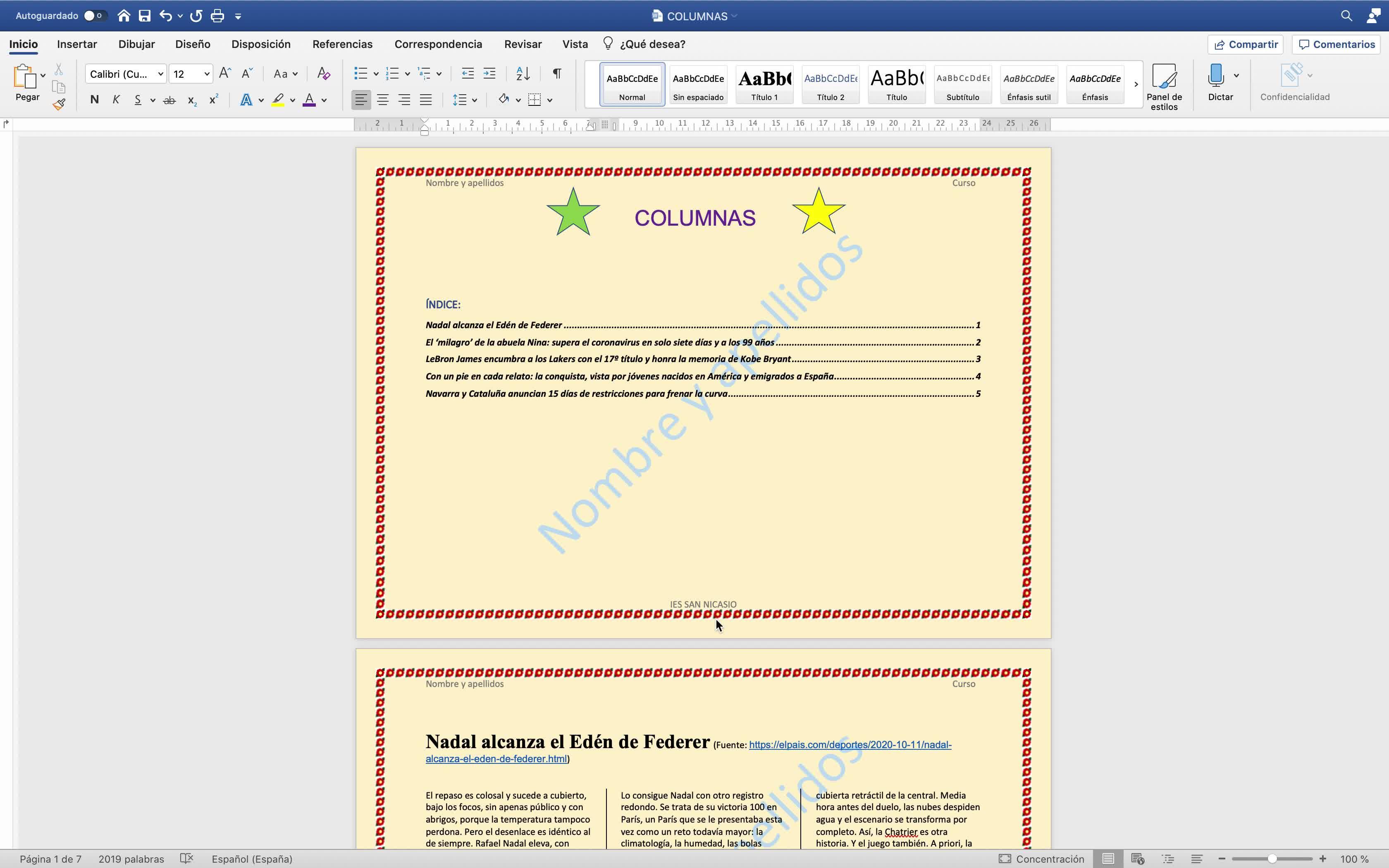Open the Referencias ribbon tab
The width and height of the screenshot is (1389, 868).
pos(342,44)
